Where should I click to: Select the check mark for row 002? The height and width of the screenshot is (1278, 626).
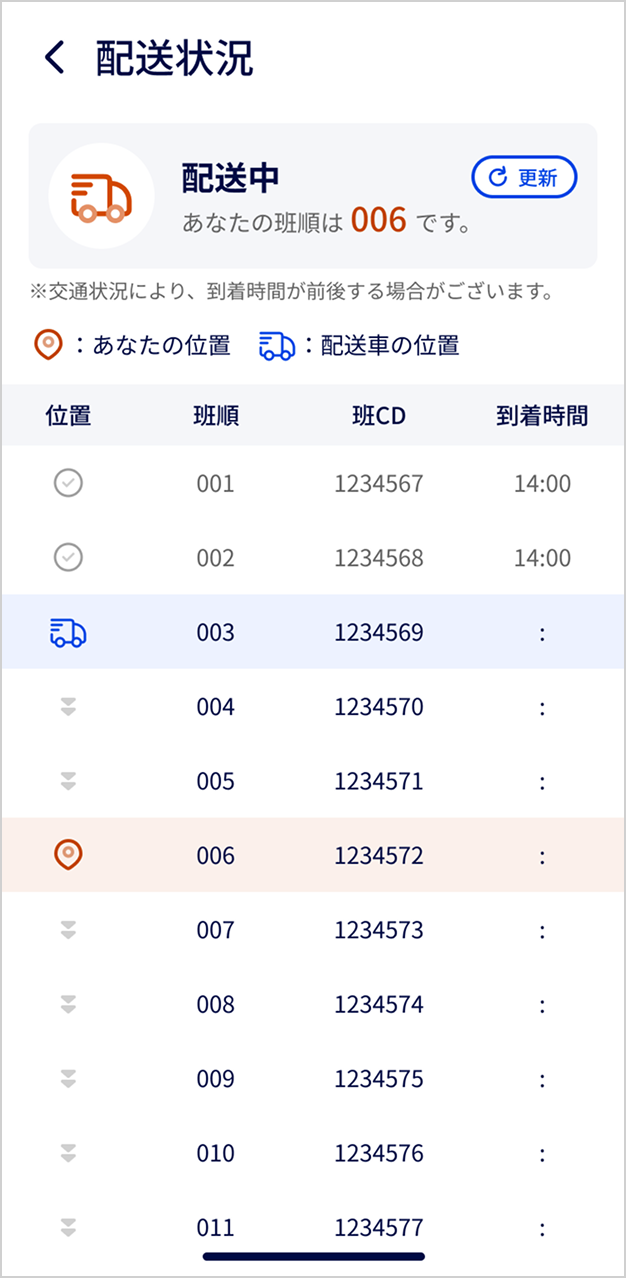68,558
